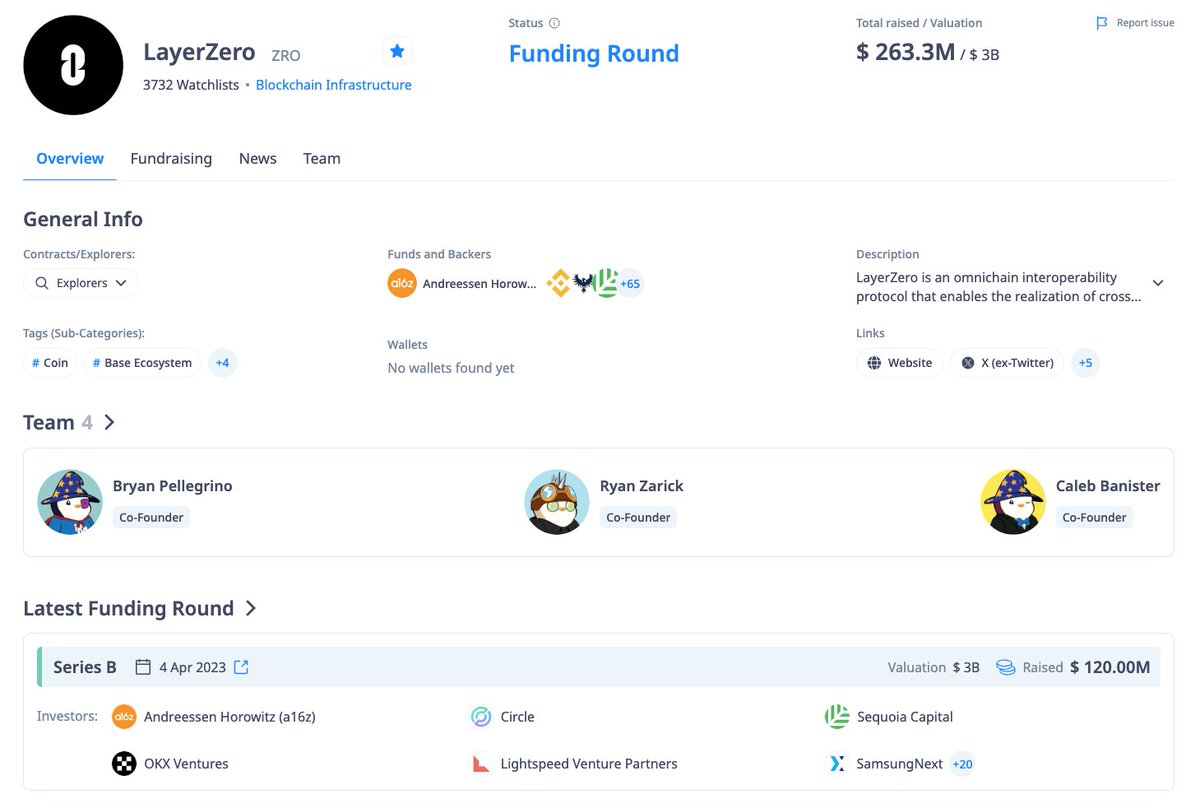Viewport: 1200px width, 808px height.
Task: Open the Website link
Action: point(900,363)
